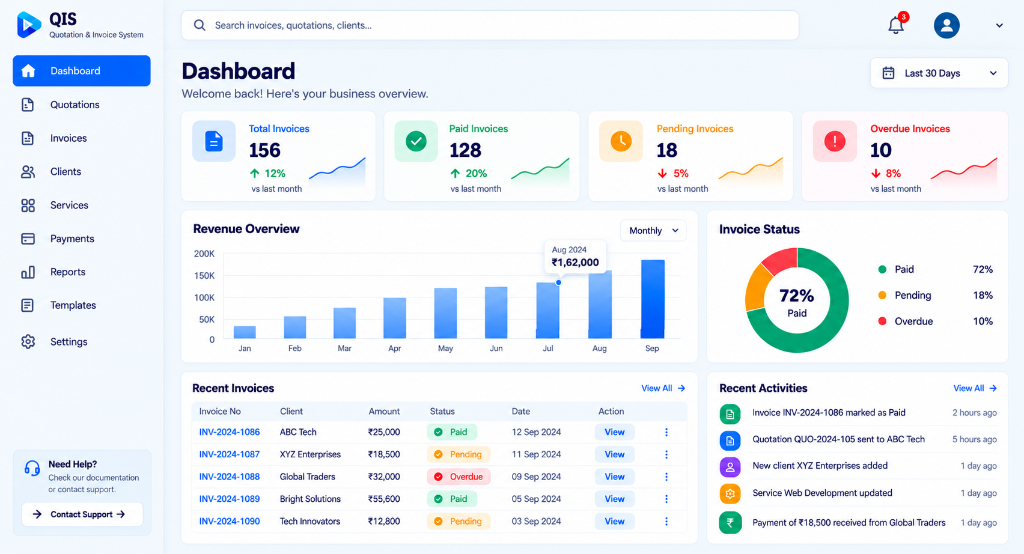Open Services in sidebar
The height and width of the screenshot is (554, 1024).
coord(82,205)
